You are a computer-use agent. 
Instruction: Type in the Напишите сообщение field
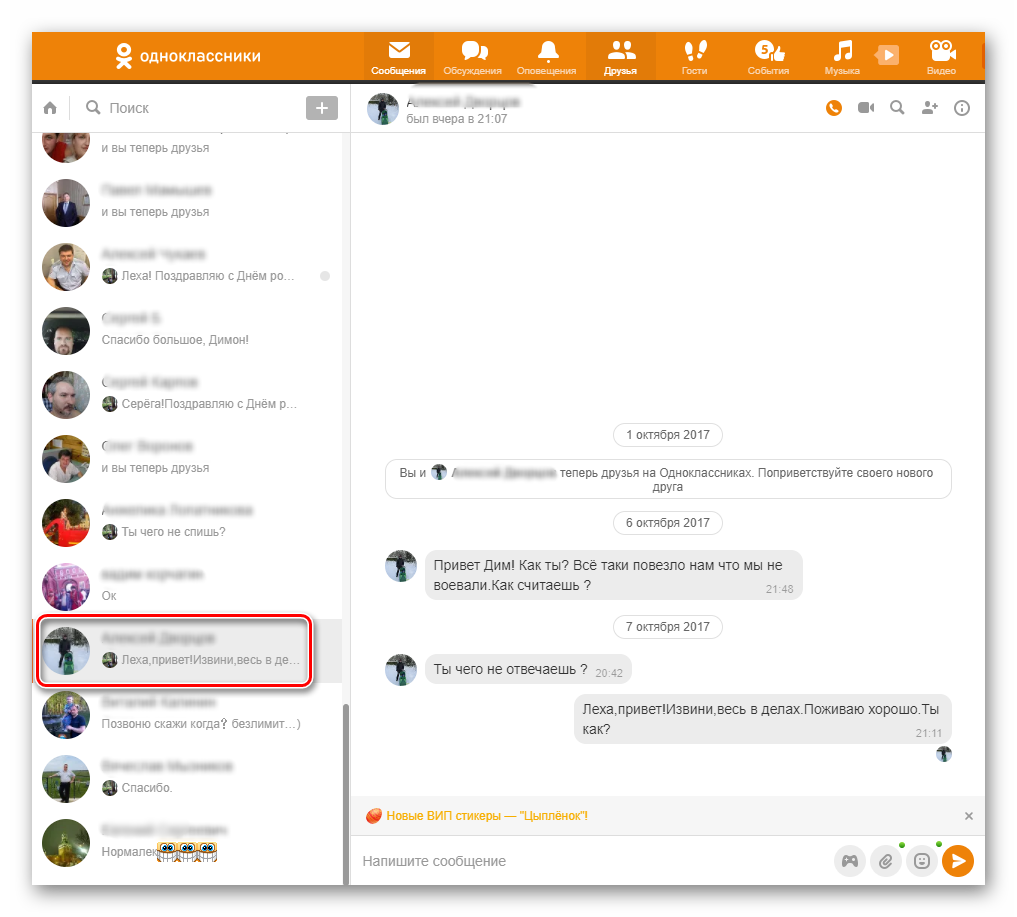point(590,861)
